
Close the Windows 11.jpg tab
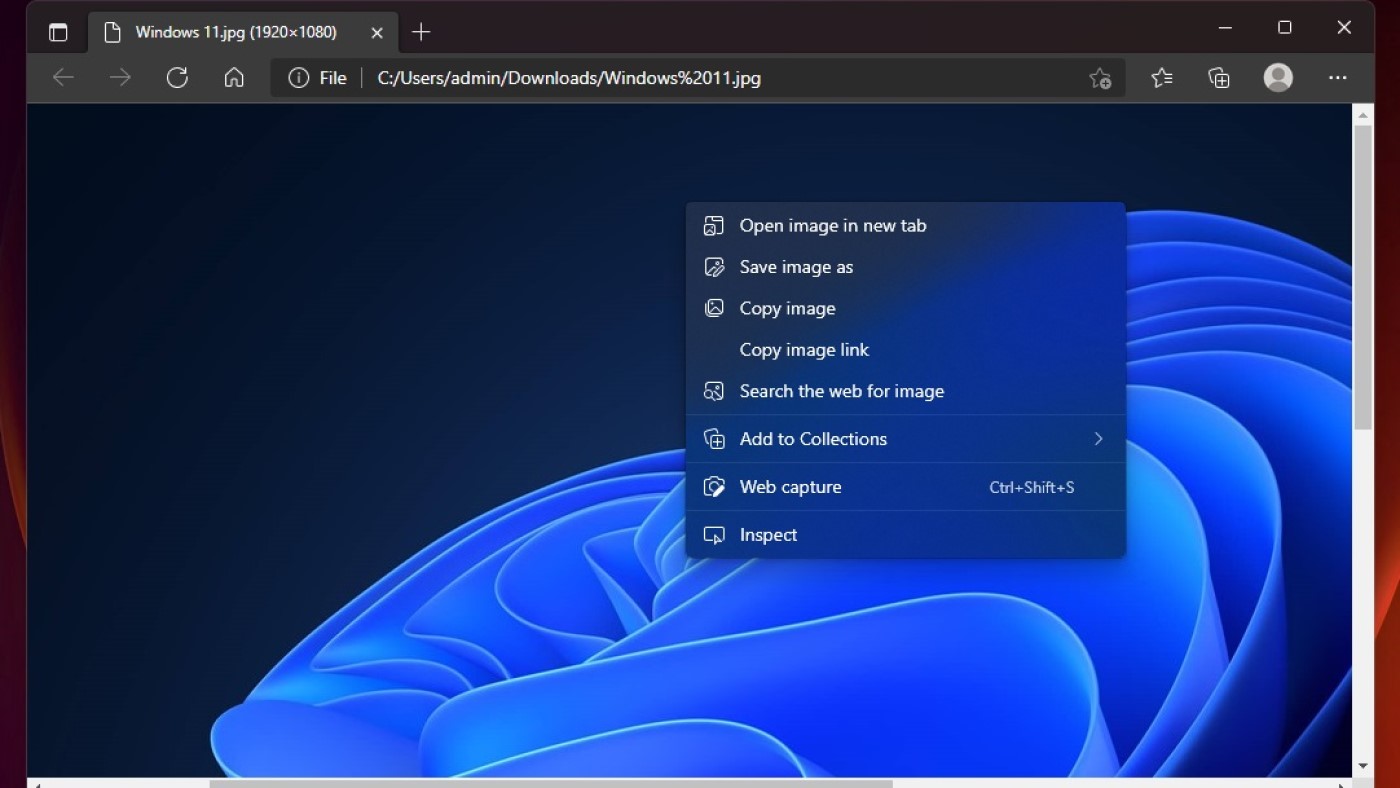(x=377, y=32)
